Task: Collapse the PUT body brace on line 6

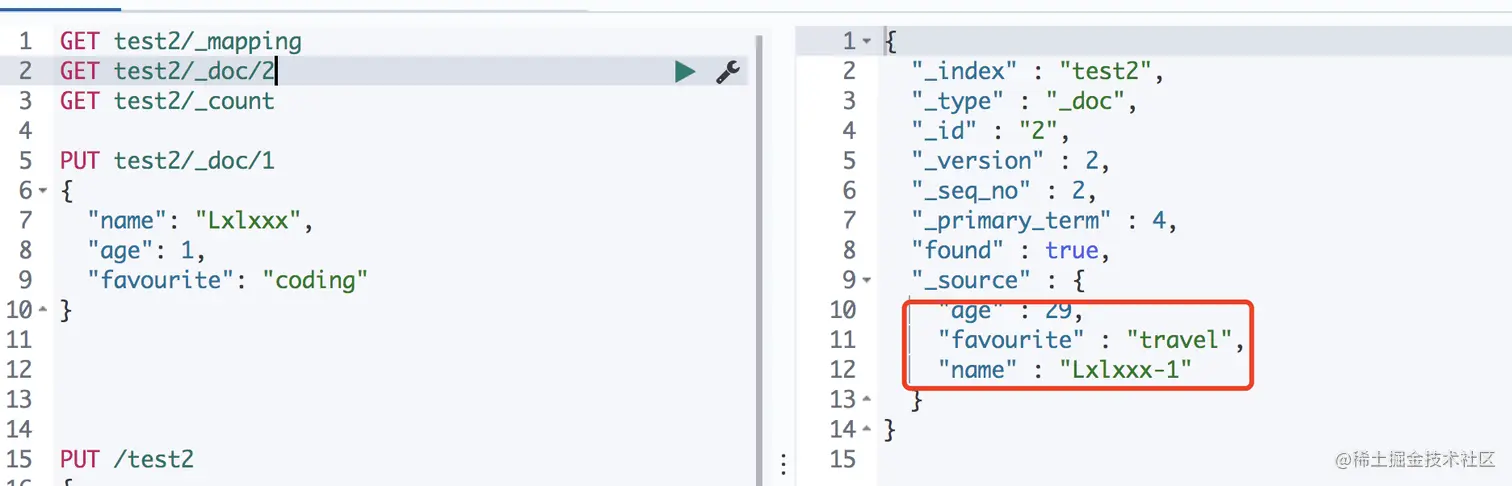Action: coord(43,191)
